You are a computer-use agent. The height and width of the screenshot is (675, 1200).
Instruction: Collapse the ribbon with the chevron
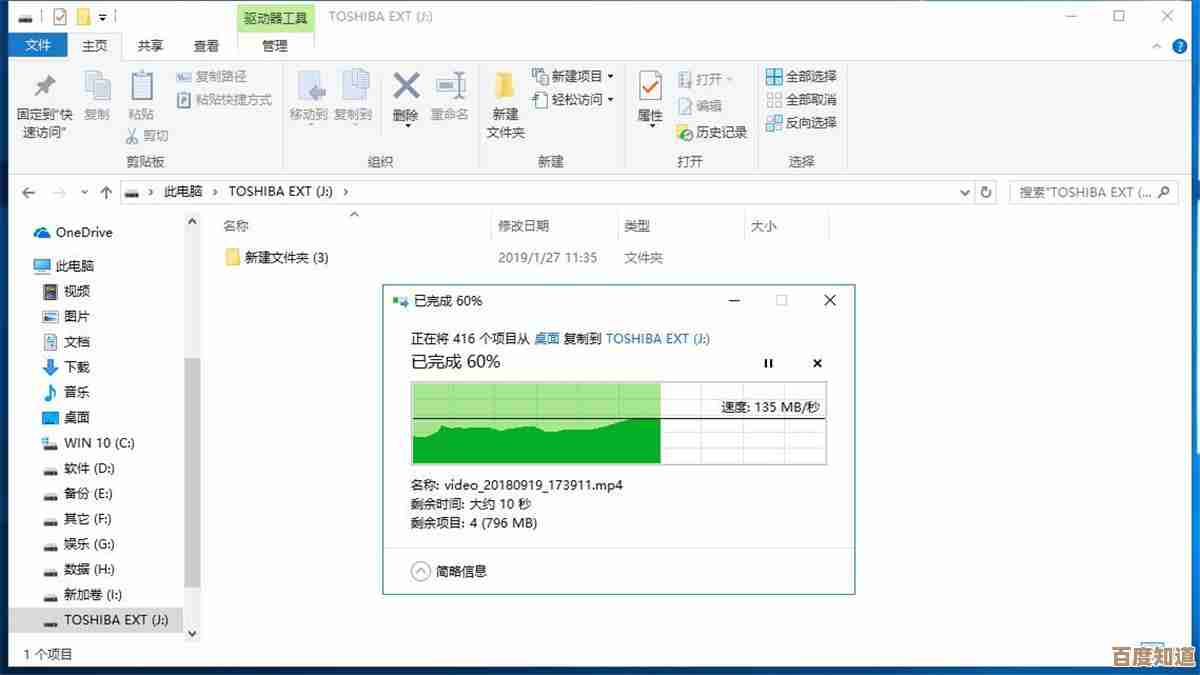[1155, 45]
